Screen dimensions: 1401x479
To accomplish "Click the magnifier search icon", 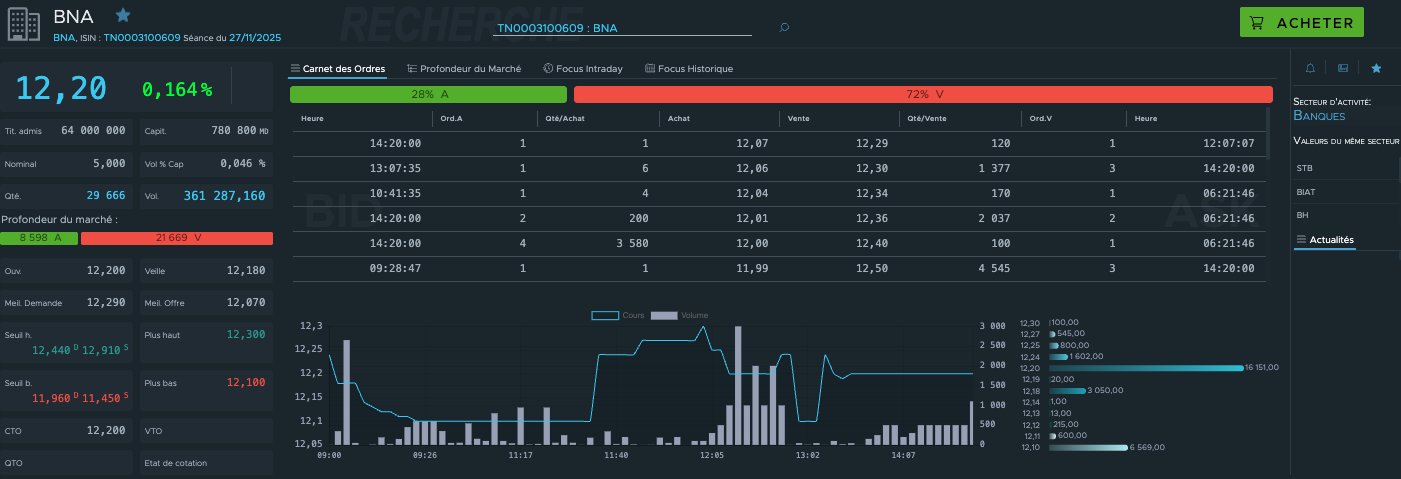I will point(784,27).
